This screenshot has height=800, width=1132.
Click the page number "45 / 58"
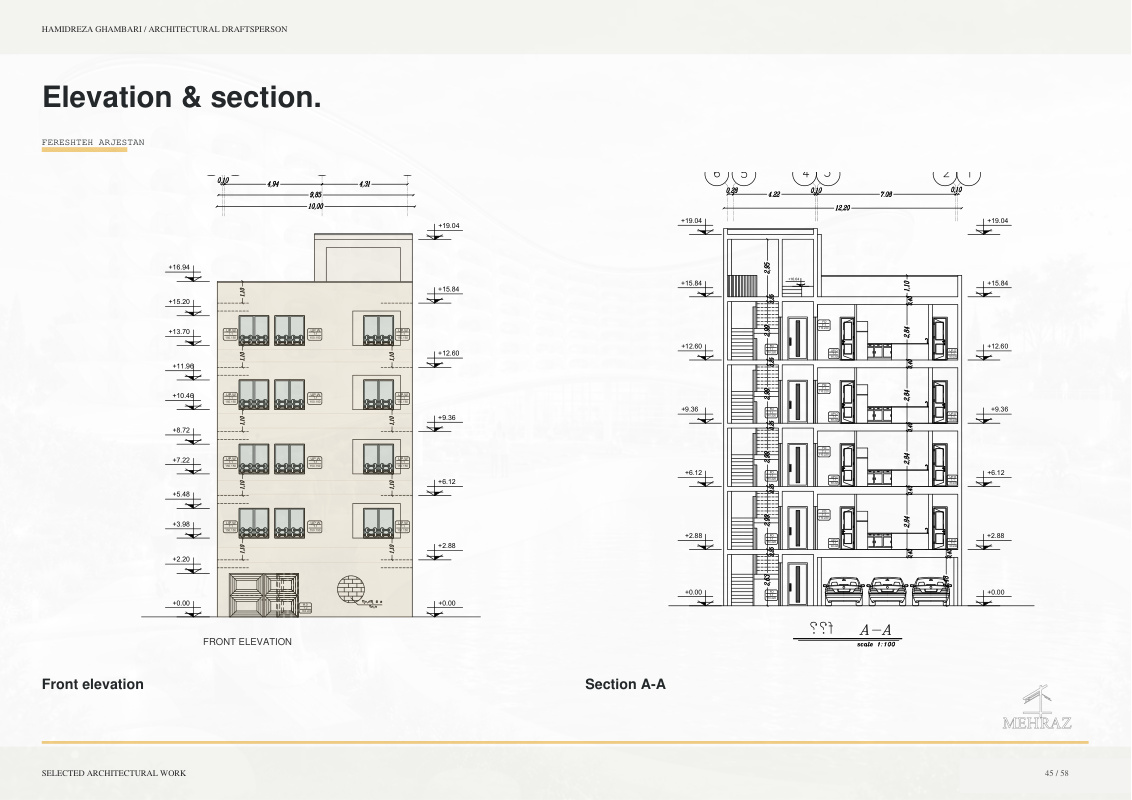[1056, 773]
